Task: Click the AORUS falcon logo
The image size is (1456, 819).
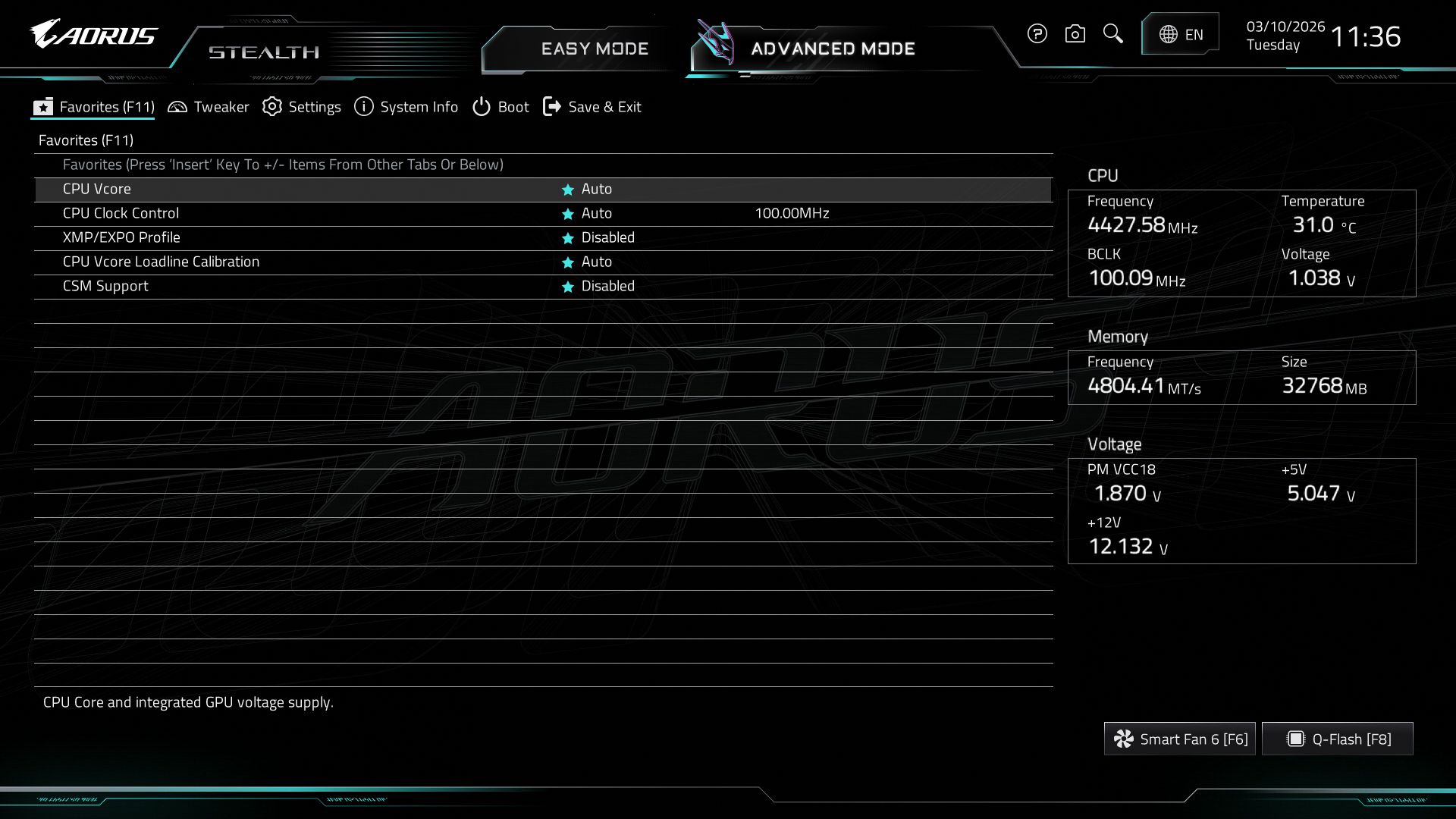Action: (91, 33)
